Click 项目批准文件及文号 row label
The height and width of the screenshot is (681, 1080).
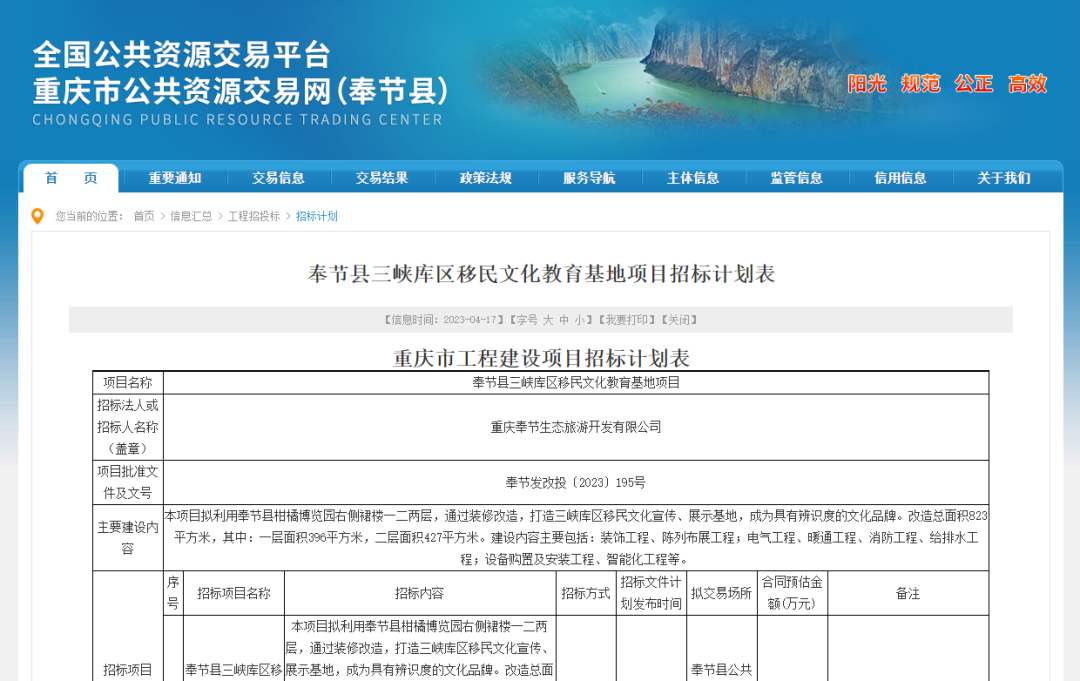pyautogui.click(x=127, y=482)
